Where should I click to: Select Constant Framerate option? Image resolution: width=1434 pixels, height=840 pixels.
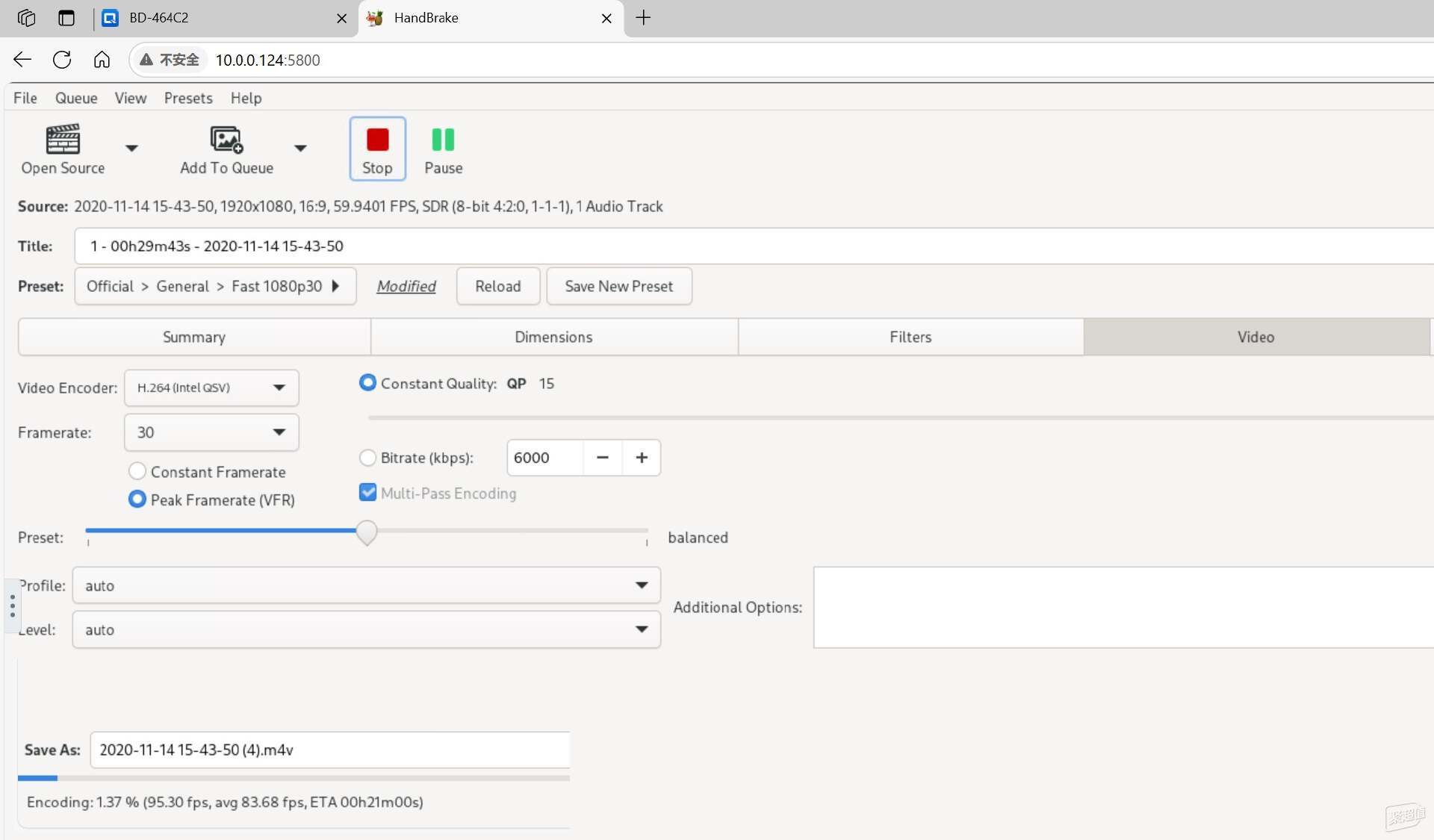[137, 471]
